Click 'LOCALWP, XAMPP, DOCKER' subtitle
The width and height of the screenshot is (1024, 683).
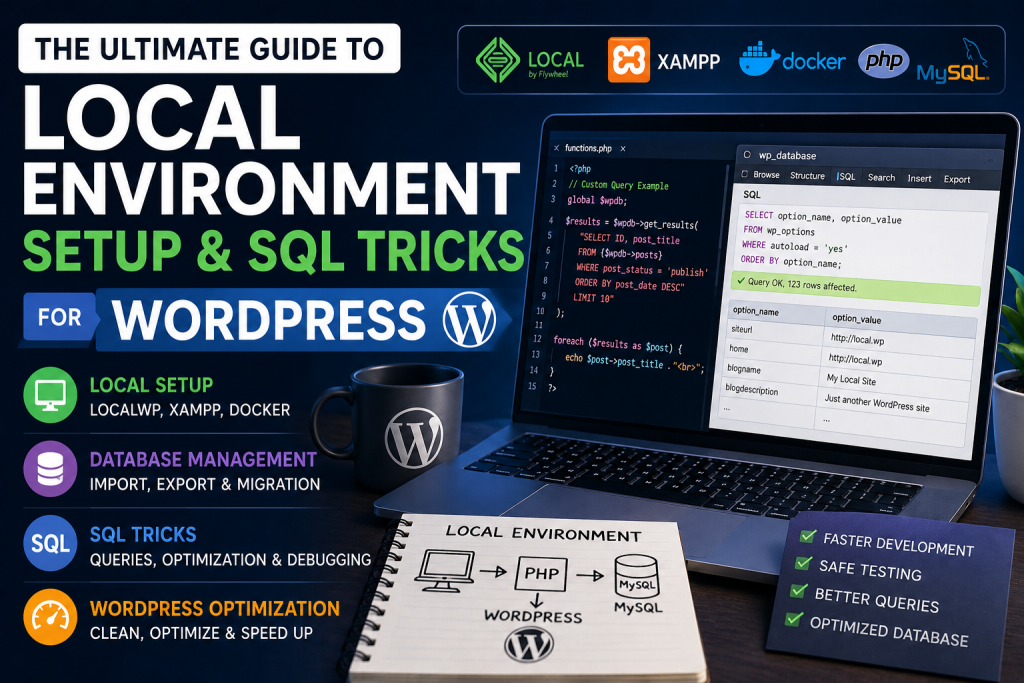click(x=189, y=410)
